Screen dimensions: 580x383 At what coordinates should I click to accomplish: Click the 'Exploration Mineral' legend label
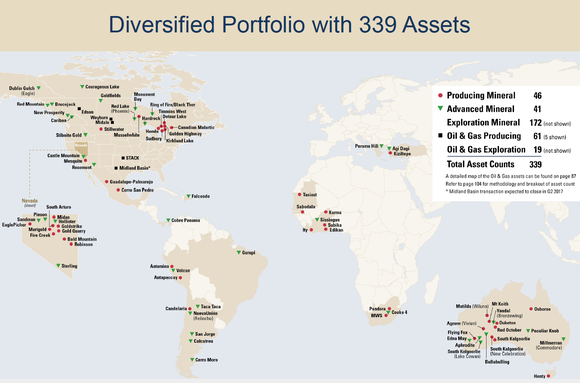click(483, 122)
